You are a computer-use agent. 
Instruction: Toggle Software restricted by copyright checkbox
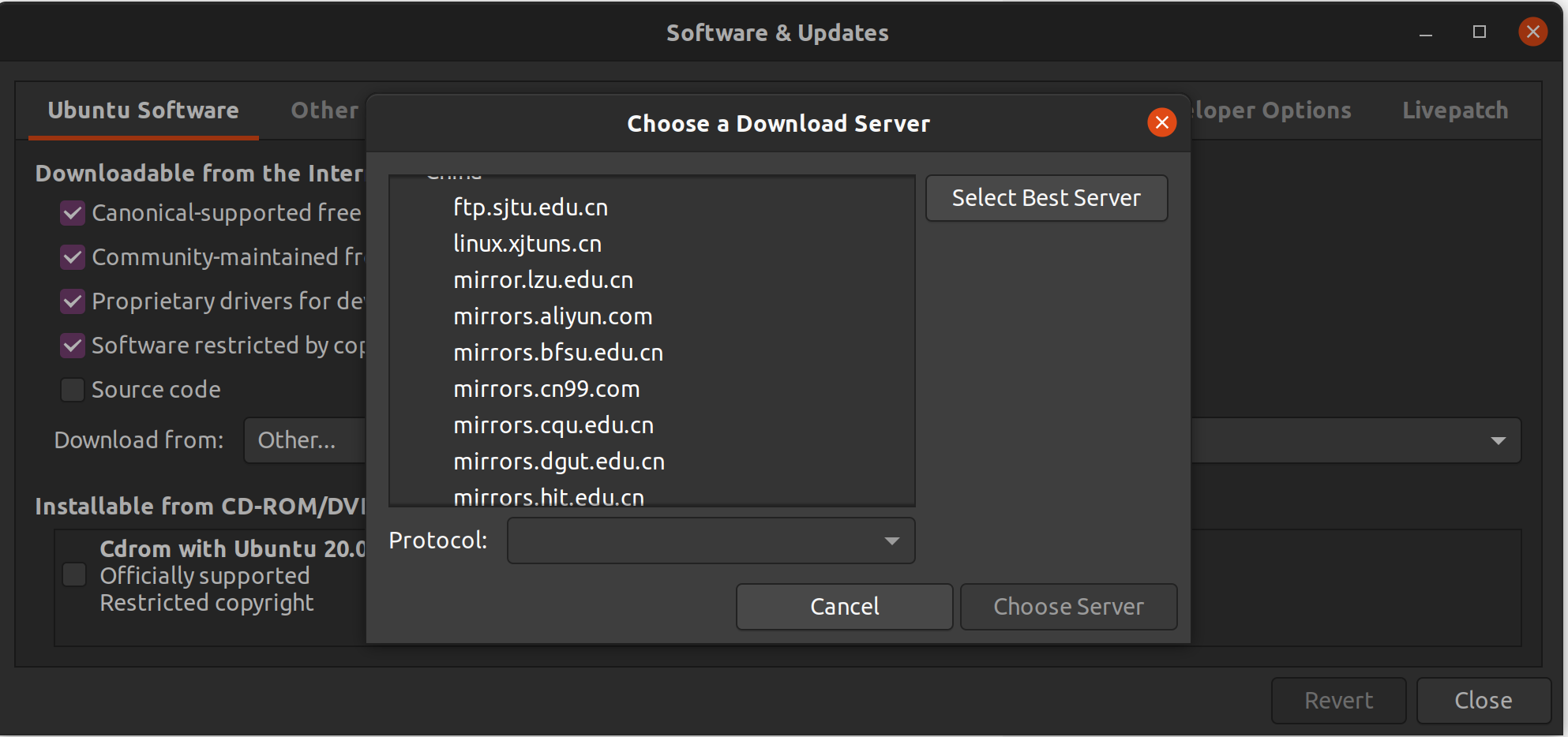(73, 346)
